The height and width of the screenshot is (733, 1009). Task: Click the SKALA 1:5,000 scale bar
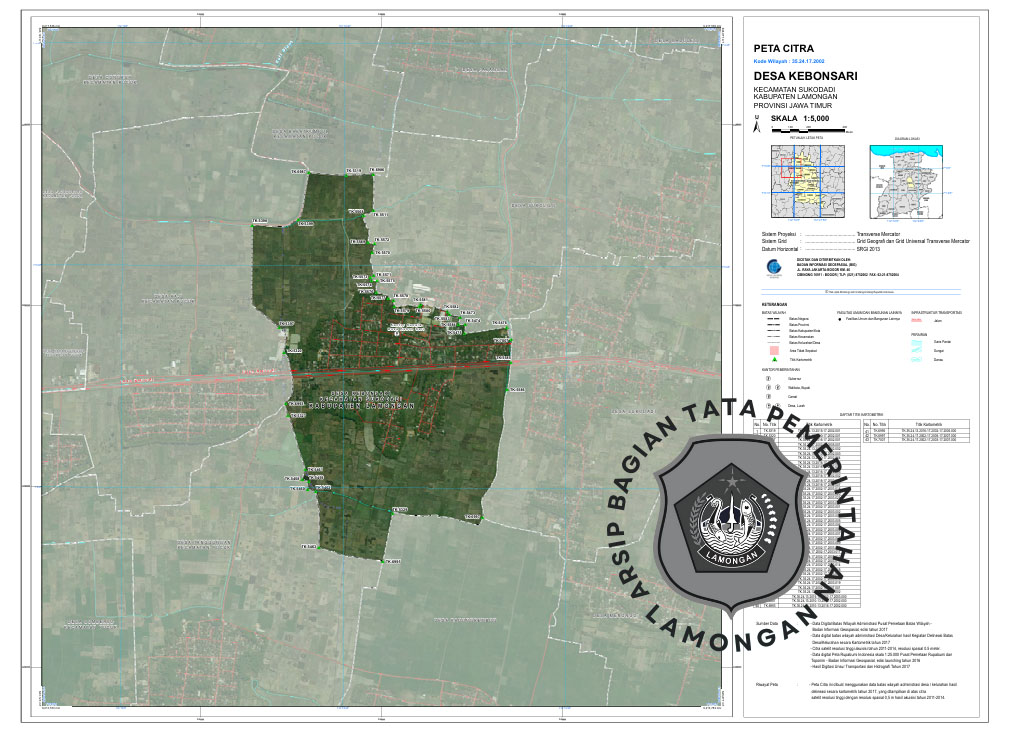coord(808,130)
